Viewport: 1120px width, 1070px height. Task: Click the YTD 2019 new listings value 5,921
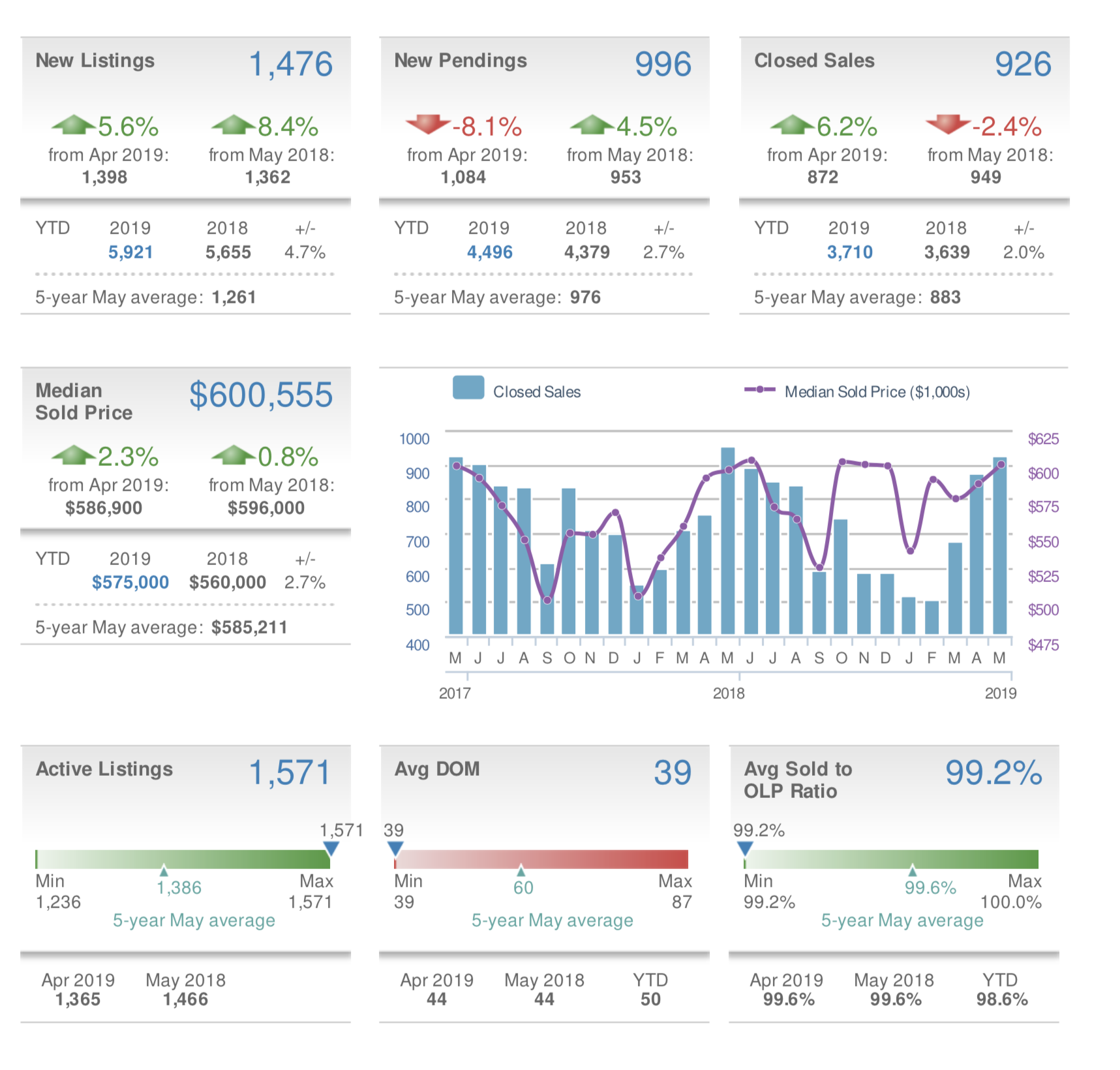(x=130, y=252)
